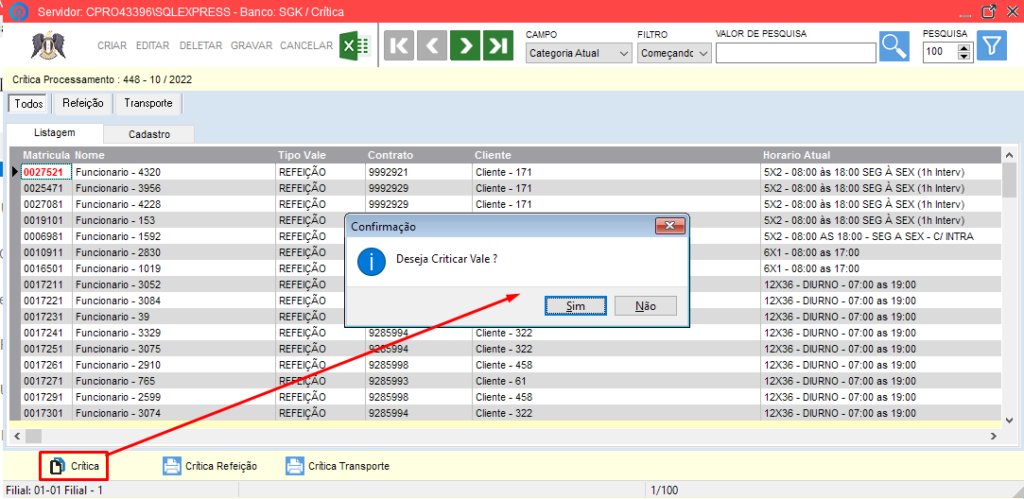The width and height of the screenshot is (1024, 499).
Task: Open the FILTRO Começando dropdown
Action: click(x=674, y=53)
